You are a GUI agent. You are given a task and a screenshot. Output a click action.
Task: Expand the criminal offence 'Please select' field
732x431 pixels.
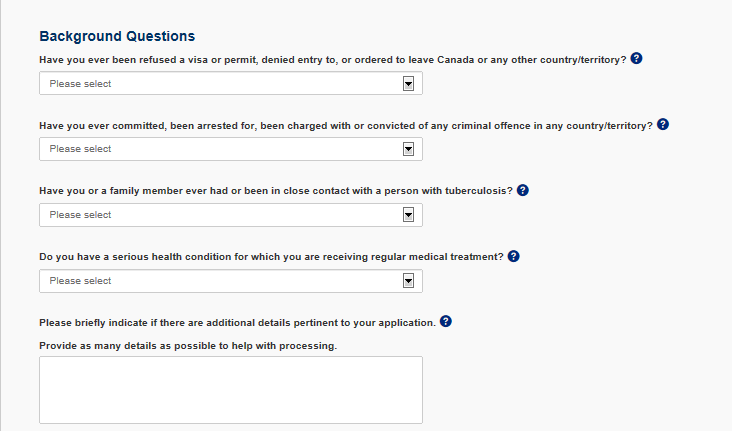tap(231, 149)
